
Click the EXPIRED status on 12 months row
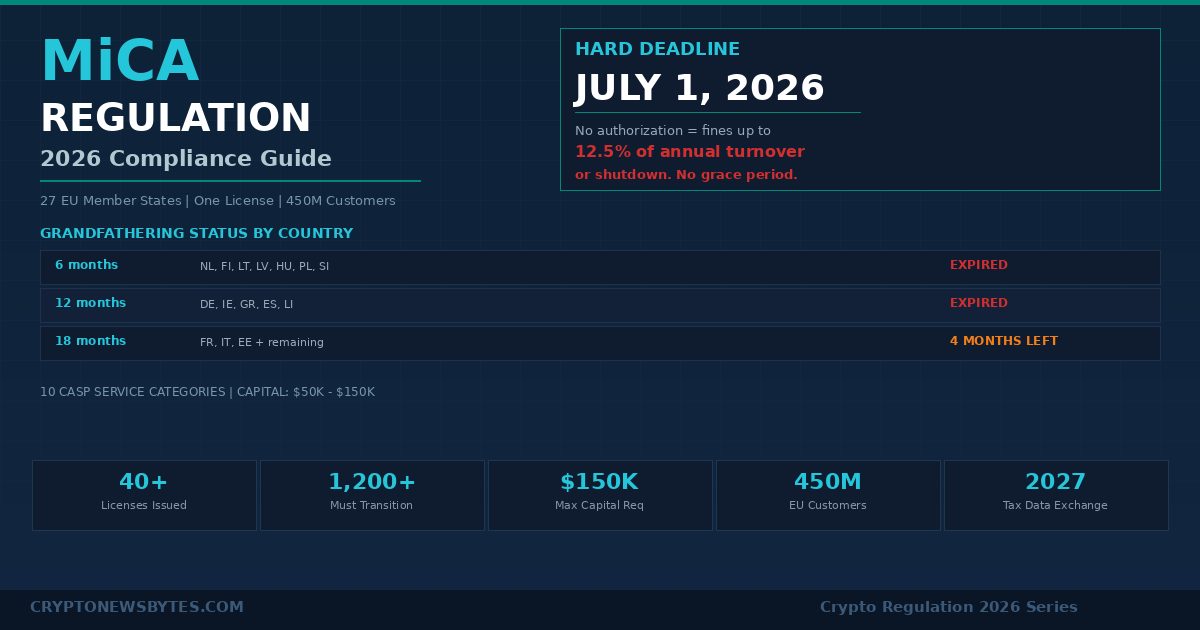pyautogui.click(x=978, y=303)
